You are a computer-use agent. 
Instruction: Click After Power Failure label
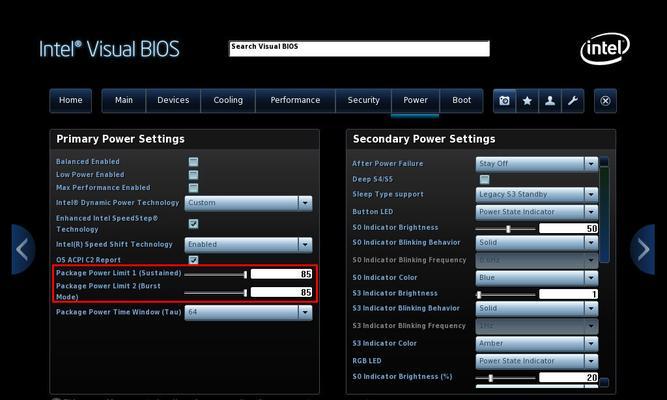pyautogui.click(x=388, y=164)
